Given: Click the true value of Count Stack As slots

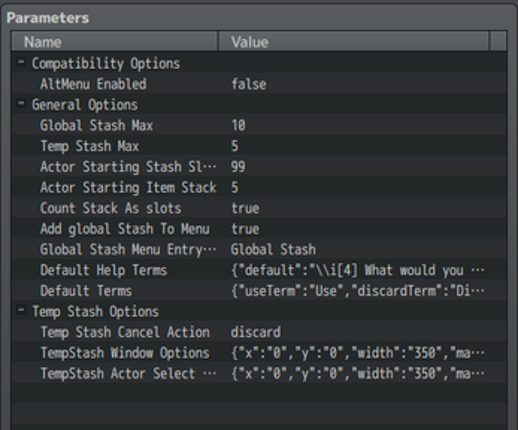Looking at the screenshot, I should 245,208.
